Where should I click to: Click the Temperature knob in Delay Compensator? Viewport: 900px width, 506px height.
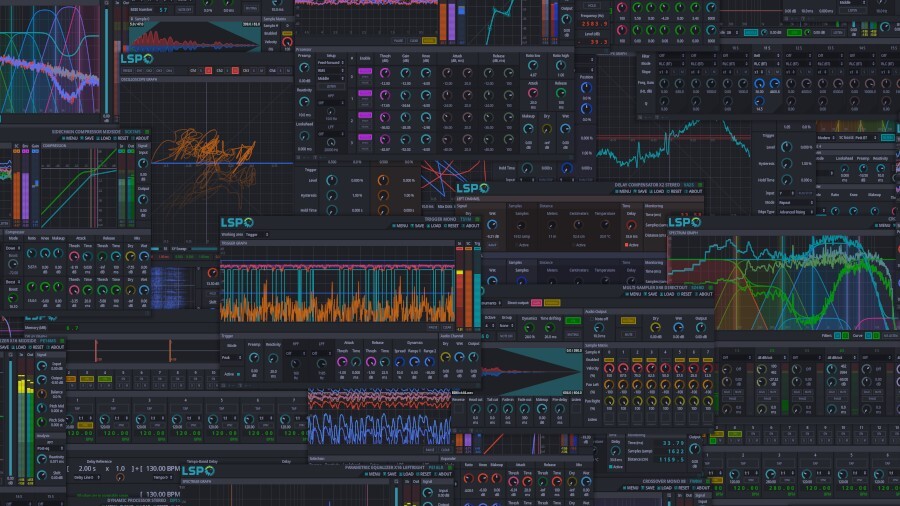pyautogui.click(x=605, y=224)
